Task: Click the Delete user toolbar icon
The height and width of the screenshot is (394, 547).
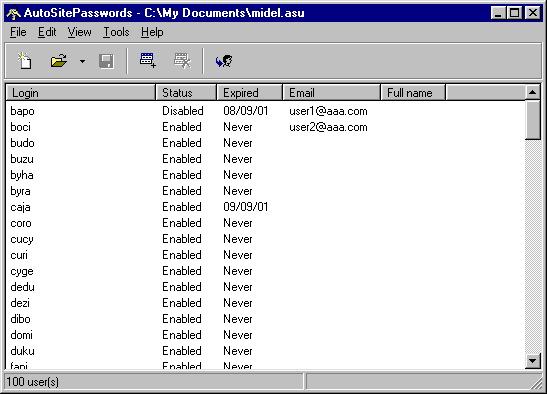Action: pos(182,61)
